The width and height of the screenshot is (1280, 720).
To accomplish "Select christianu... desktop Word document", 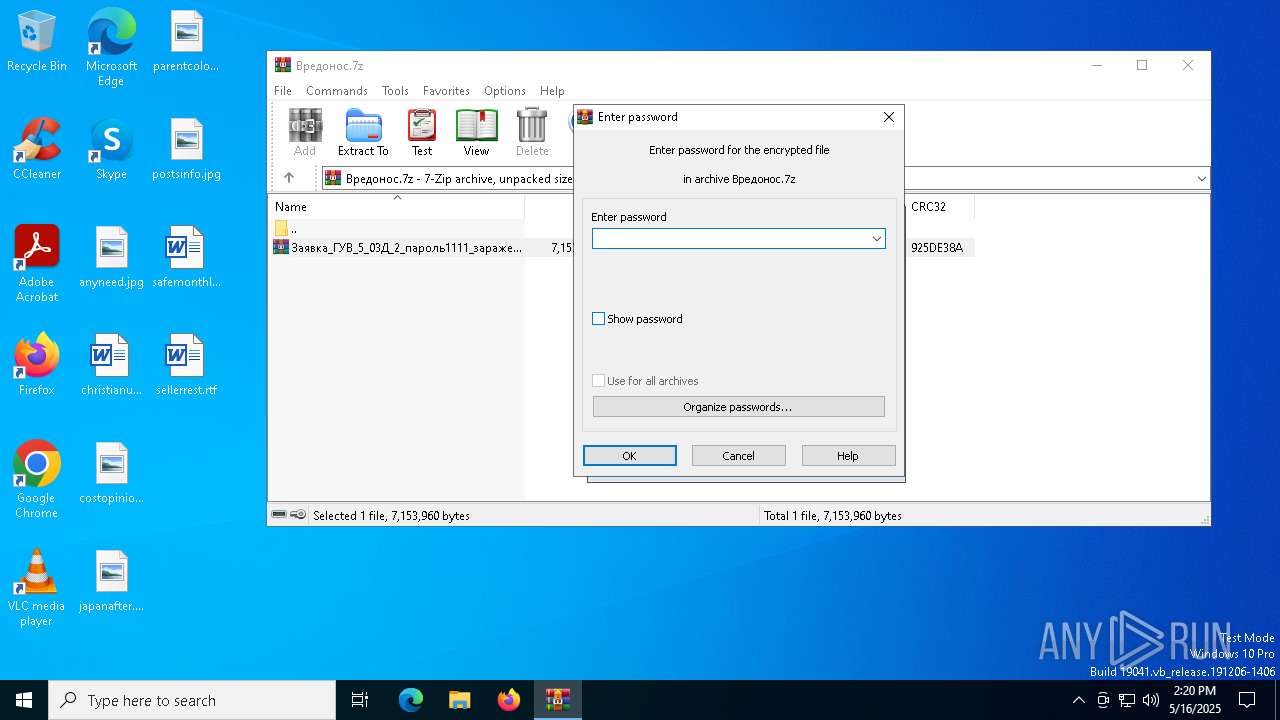I will coord(111,365).
